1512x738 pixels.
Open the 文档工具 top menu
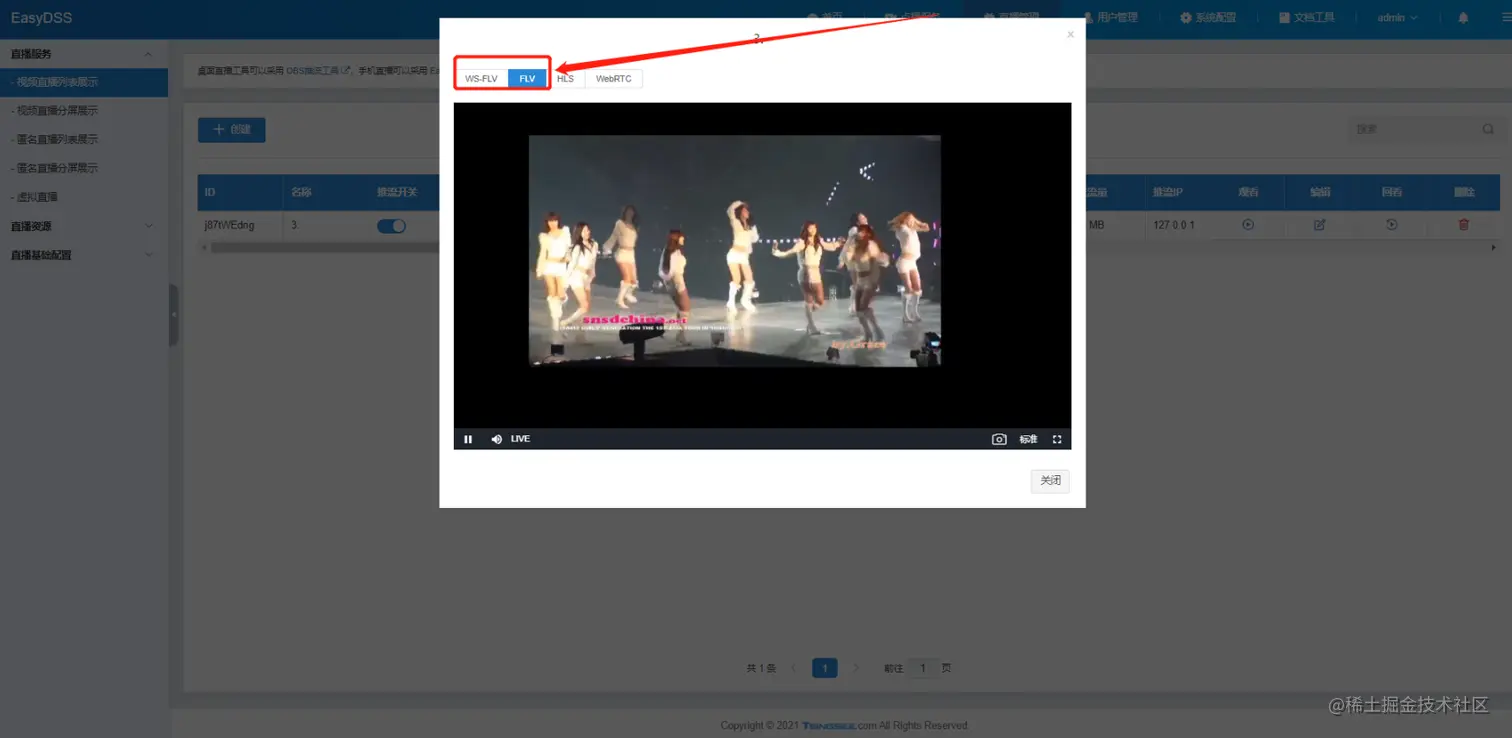[x=1307, y=18]
